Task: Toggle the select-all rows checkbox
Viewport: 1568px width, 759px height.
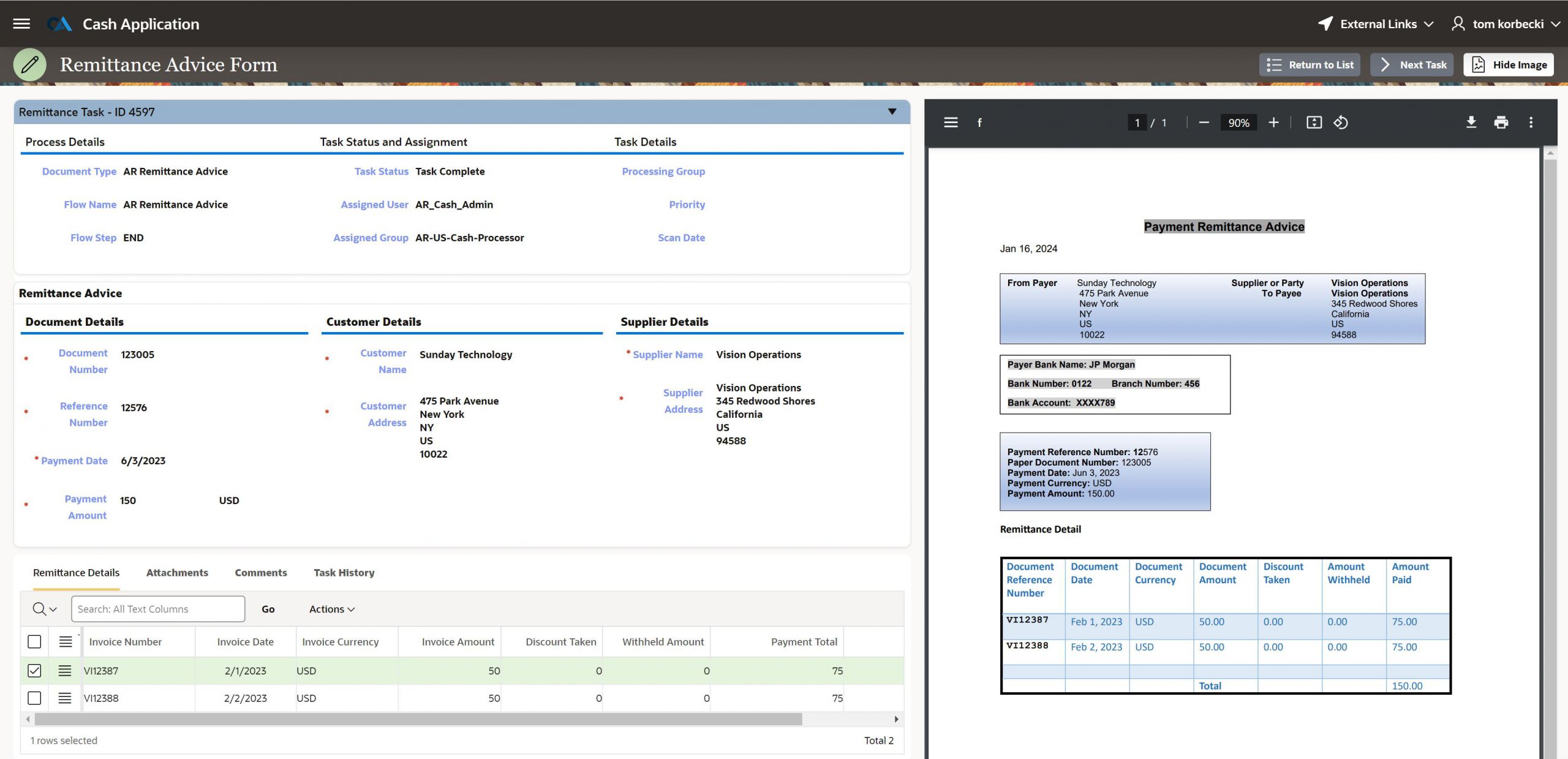Action: [x=34, y=641]
